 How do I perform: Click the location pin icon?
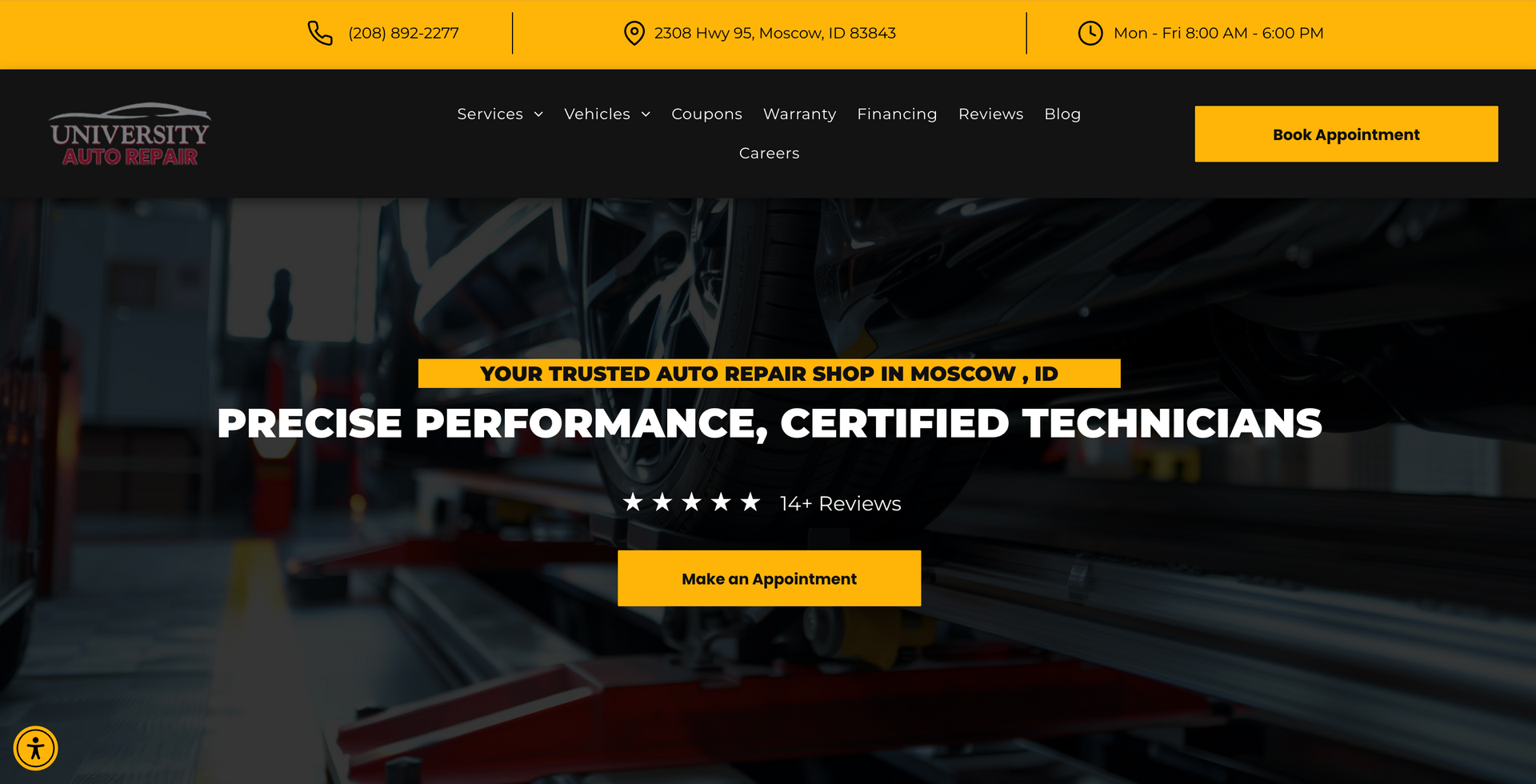coord(633,33)
